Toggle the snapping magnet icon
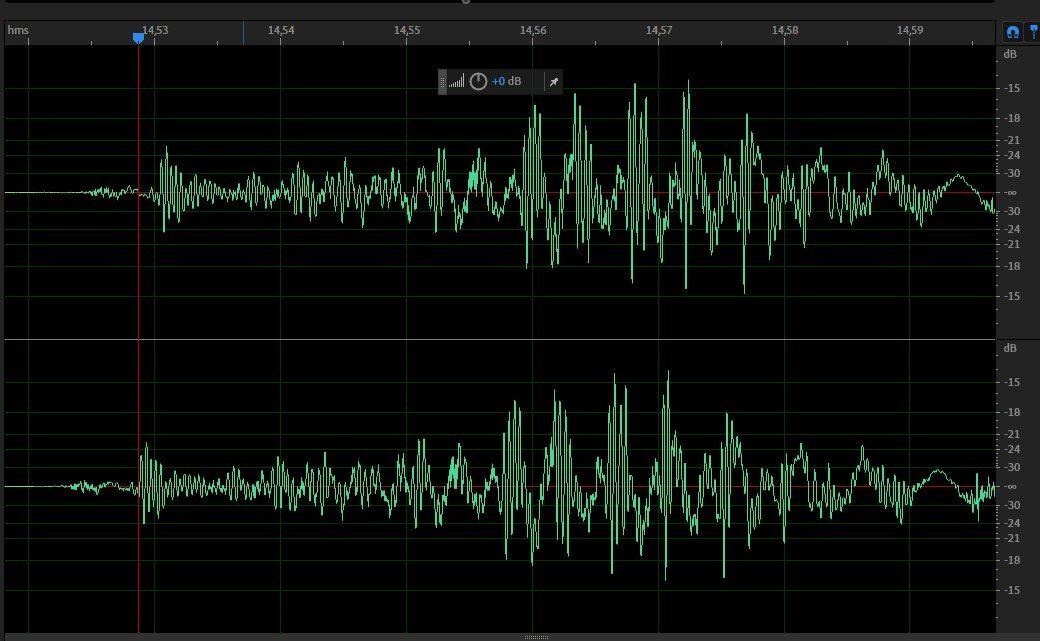Viewport: 1040px width, 641px height. coord(1013,32)
